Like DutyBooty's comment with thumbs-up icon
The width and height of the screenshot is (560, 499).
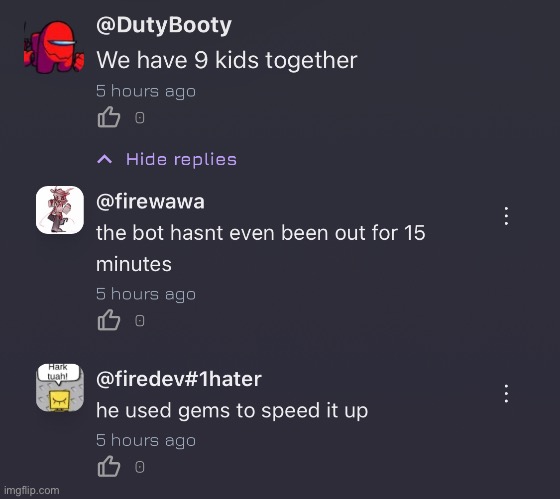(x=109, y=117)
